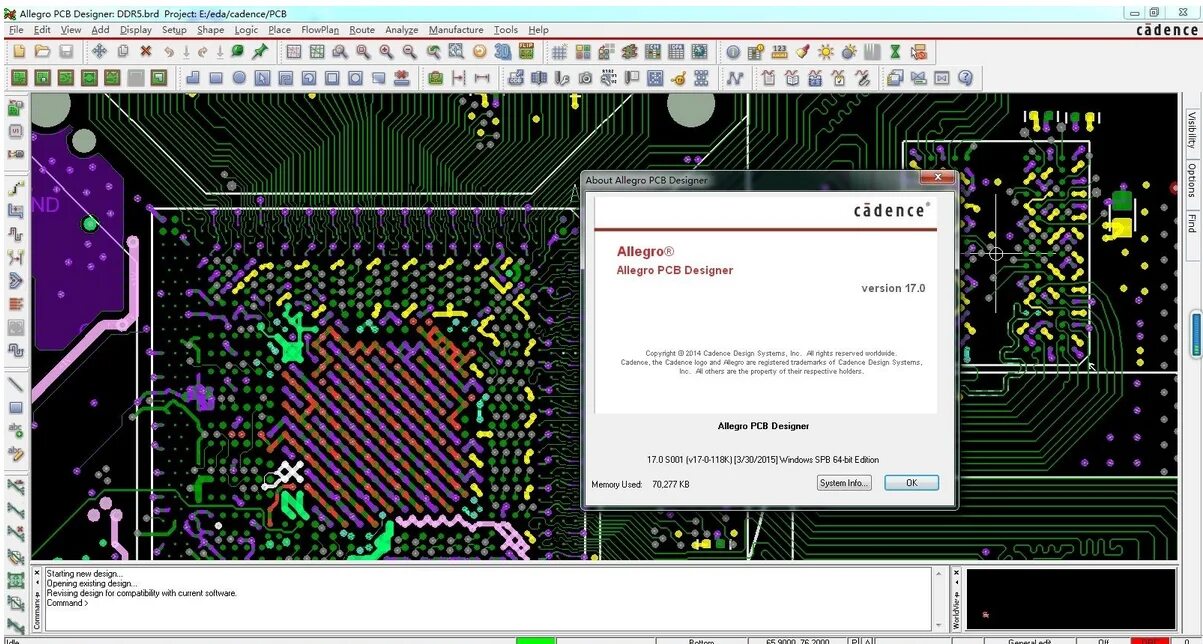
Task: Click the Undo arrow icon
Action: click(170, 51)
